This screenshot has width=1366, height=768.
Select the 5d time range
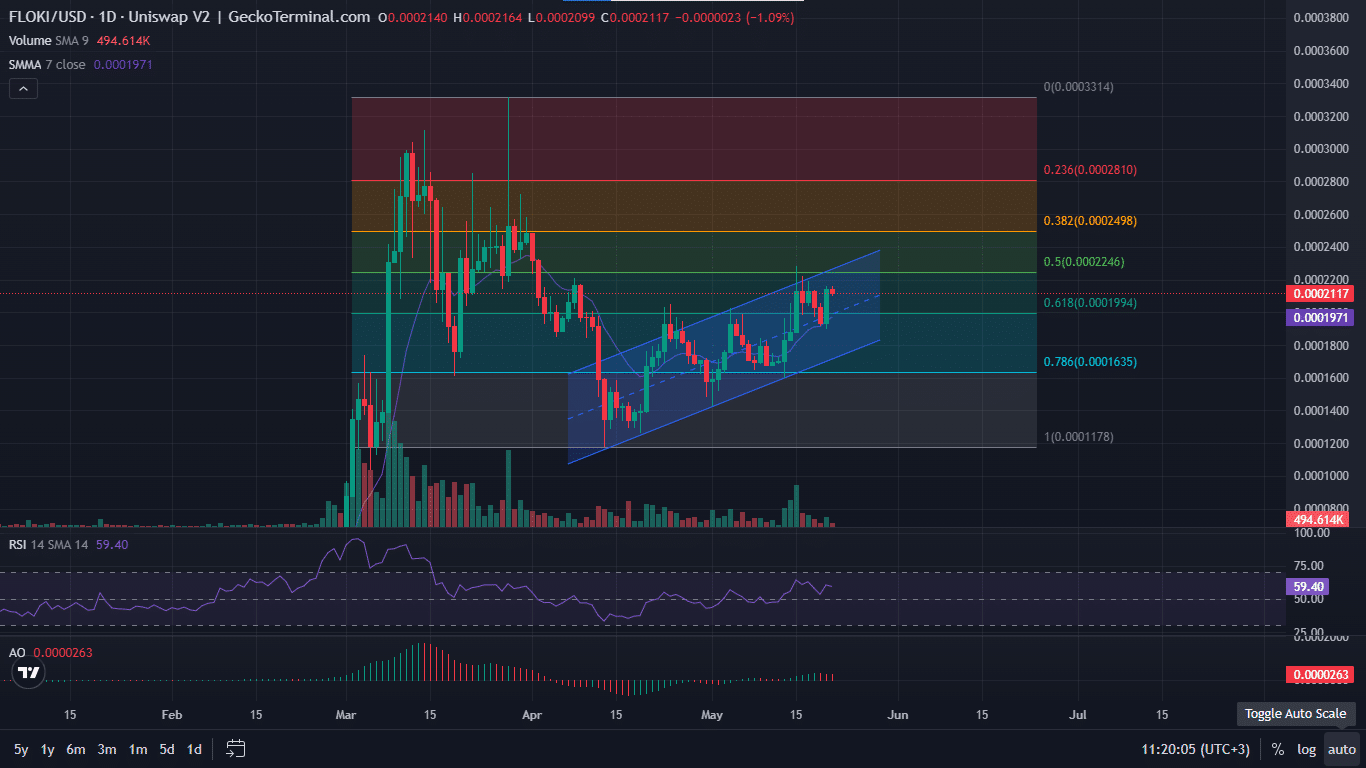point(167,749)
